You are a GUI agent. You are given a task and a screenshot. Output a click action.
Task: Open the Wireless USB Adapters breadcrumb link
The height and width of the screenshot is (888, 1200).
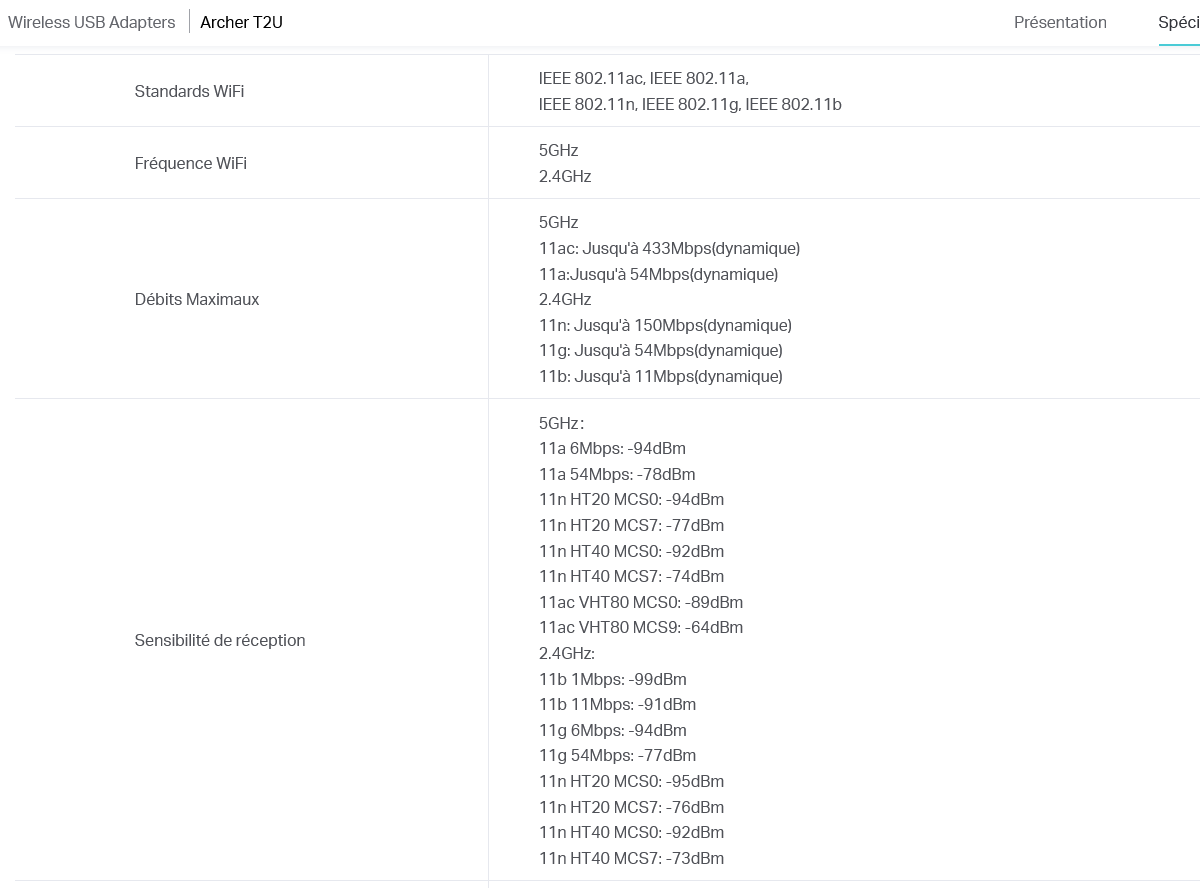[x=92, y=22]
